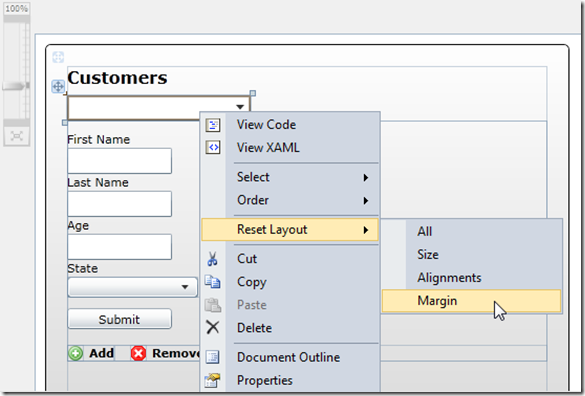Open the Customers combo box dropdown arrow

click(240, 107)
